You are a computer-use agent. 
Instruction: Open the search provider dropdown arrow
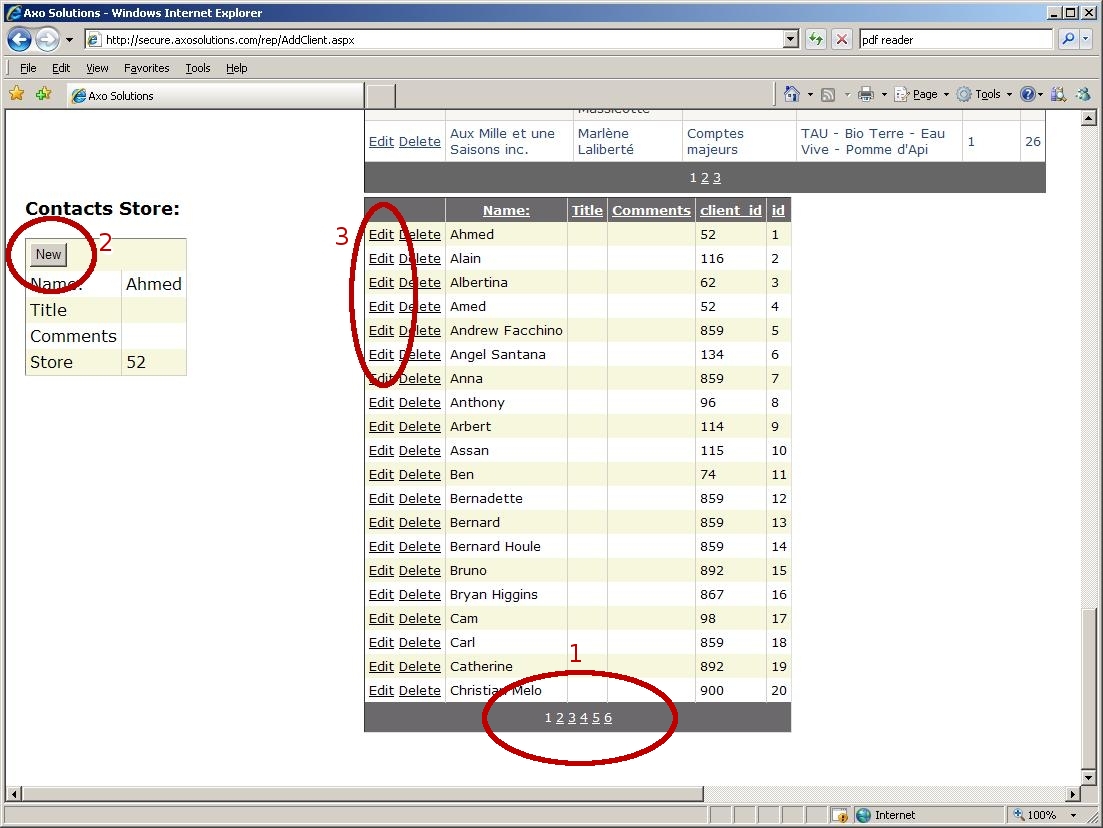point(1086,39)
